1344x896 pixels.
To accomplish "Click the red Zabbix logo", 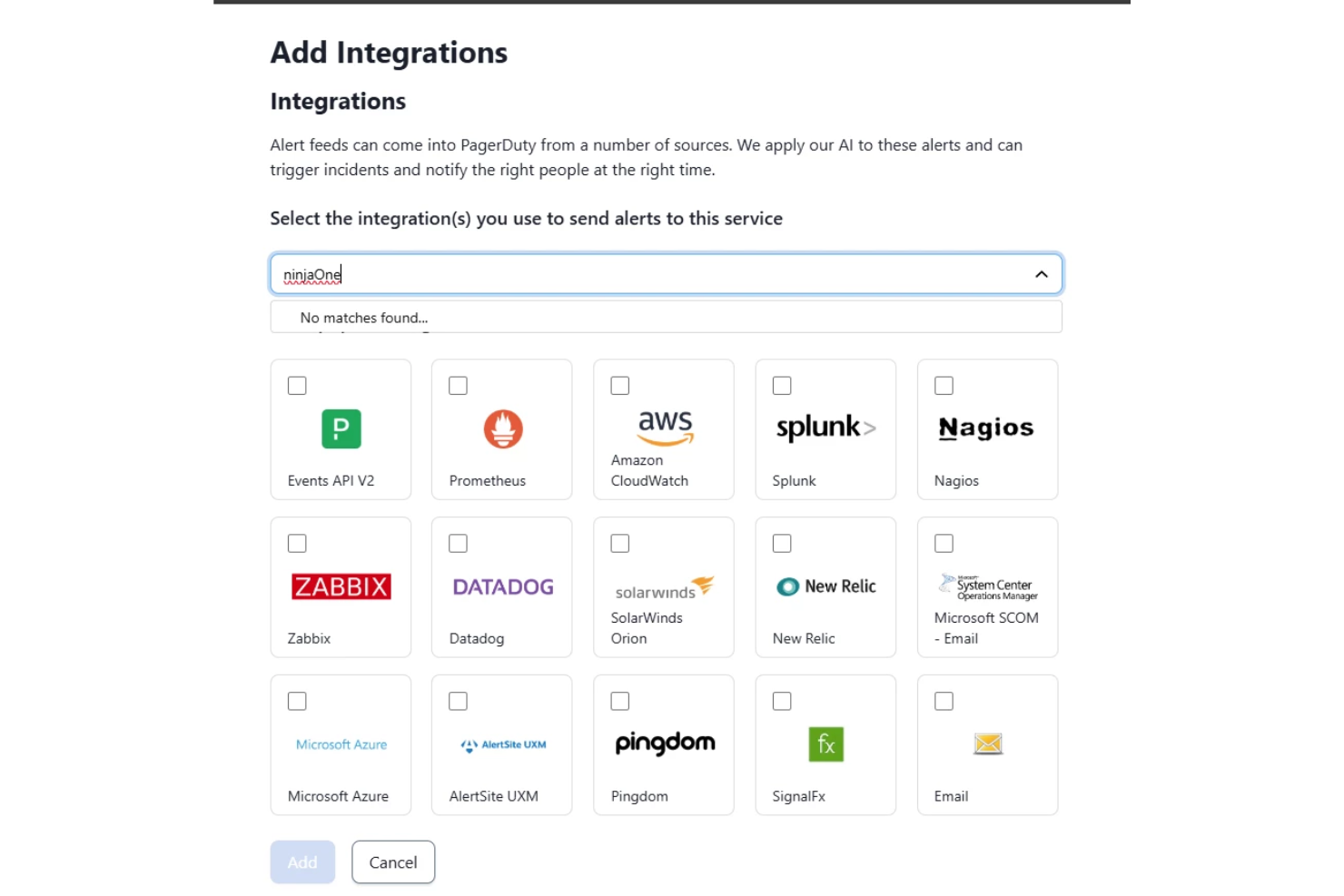I will [x=341, y=586].
